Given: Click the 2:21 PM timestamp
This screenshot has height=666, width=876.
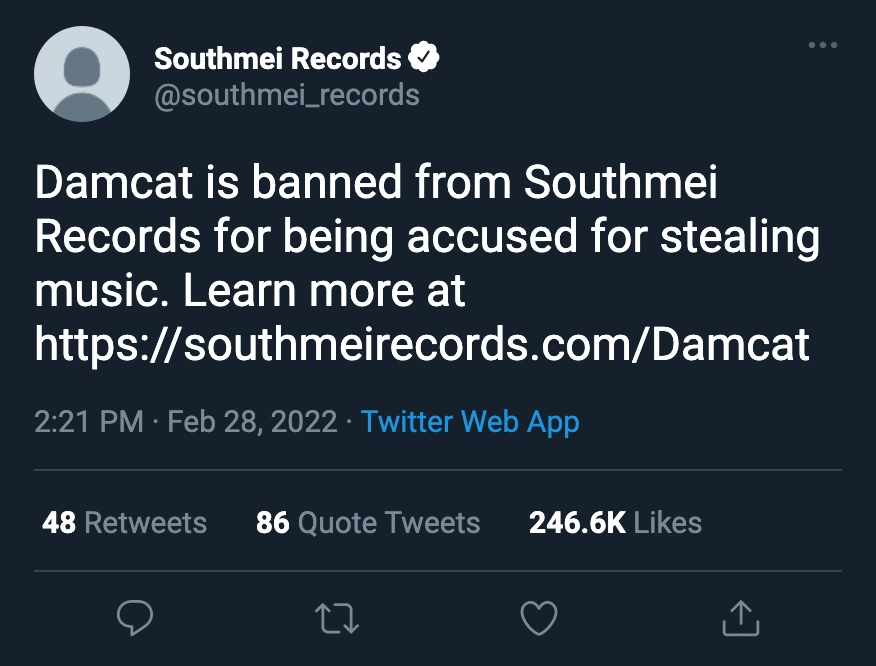Looking at the screenshot, I should pos(89,421).
